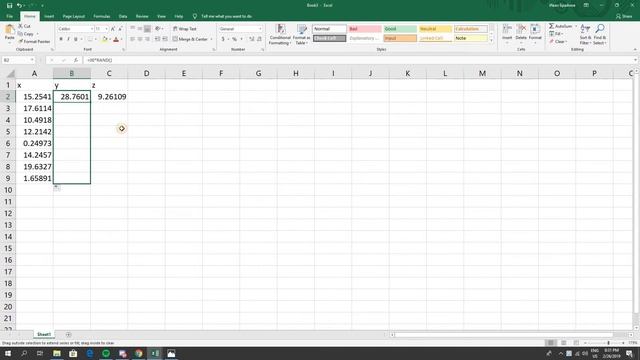The height and width of the screenshot is (360, 640).
Task: Click the Orientation text rotation icon
Action: coord(158,29)
